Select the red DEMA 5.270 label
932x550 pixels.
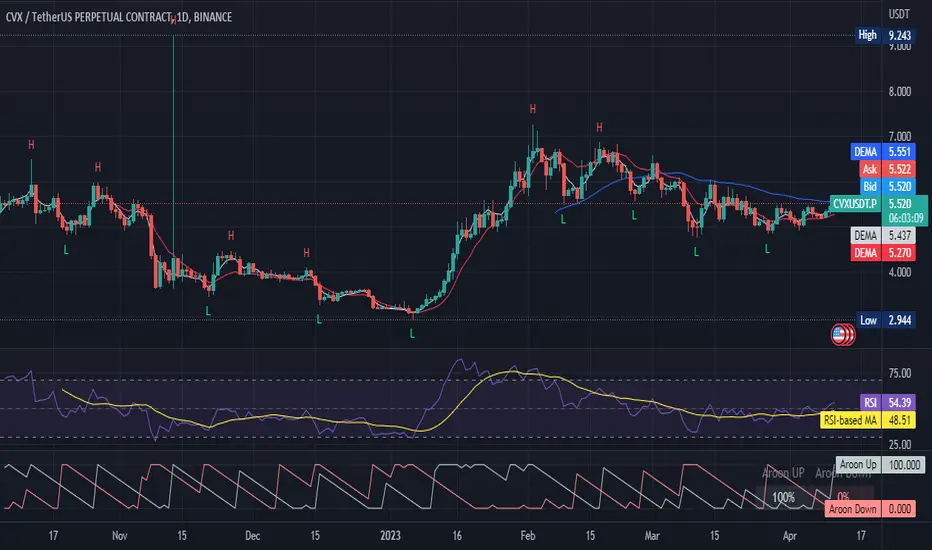click(883, 253)
